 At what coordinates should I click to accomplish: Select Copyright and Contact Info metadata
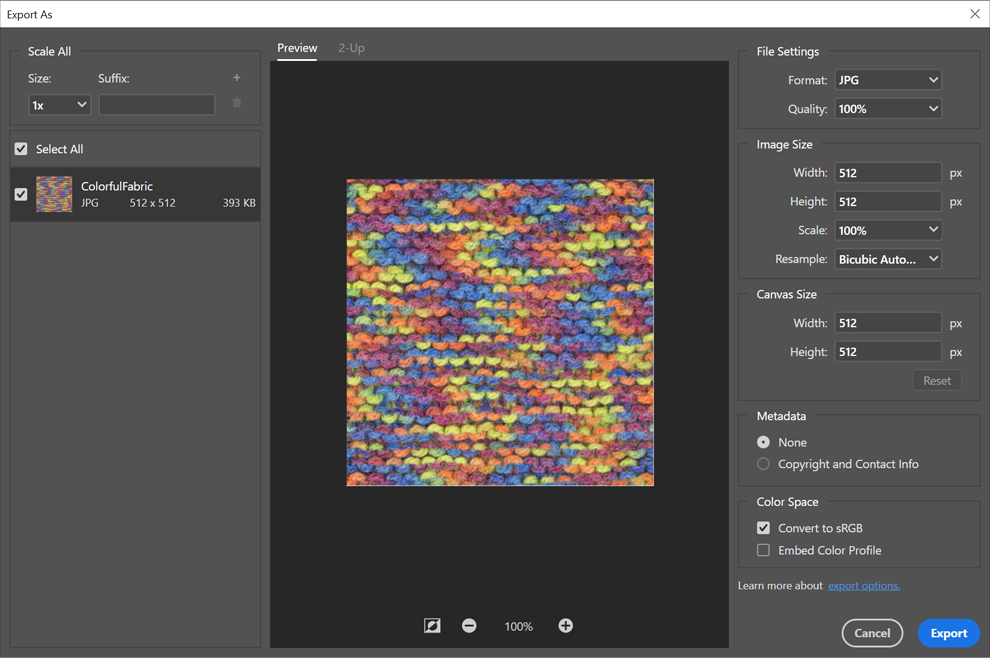click(x=764, y=464)
